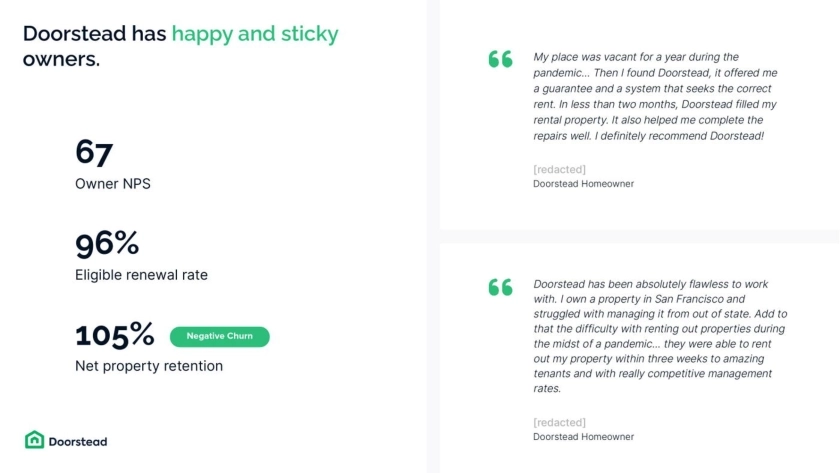The height and width of the screenshot is (473, 840).
Task: Select the 96% statistic
Action: pyautogui.click(x=107, y=244)
